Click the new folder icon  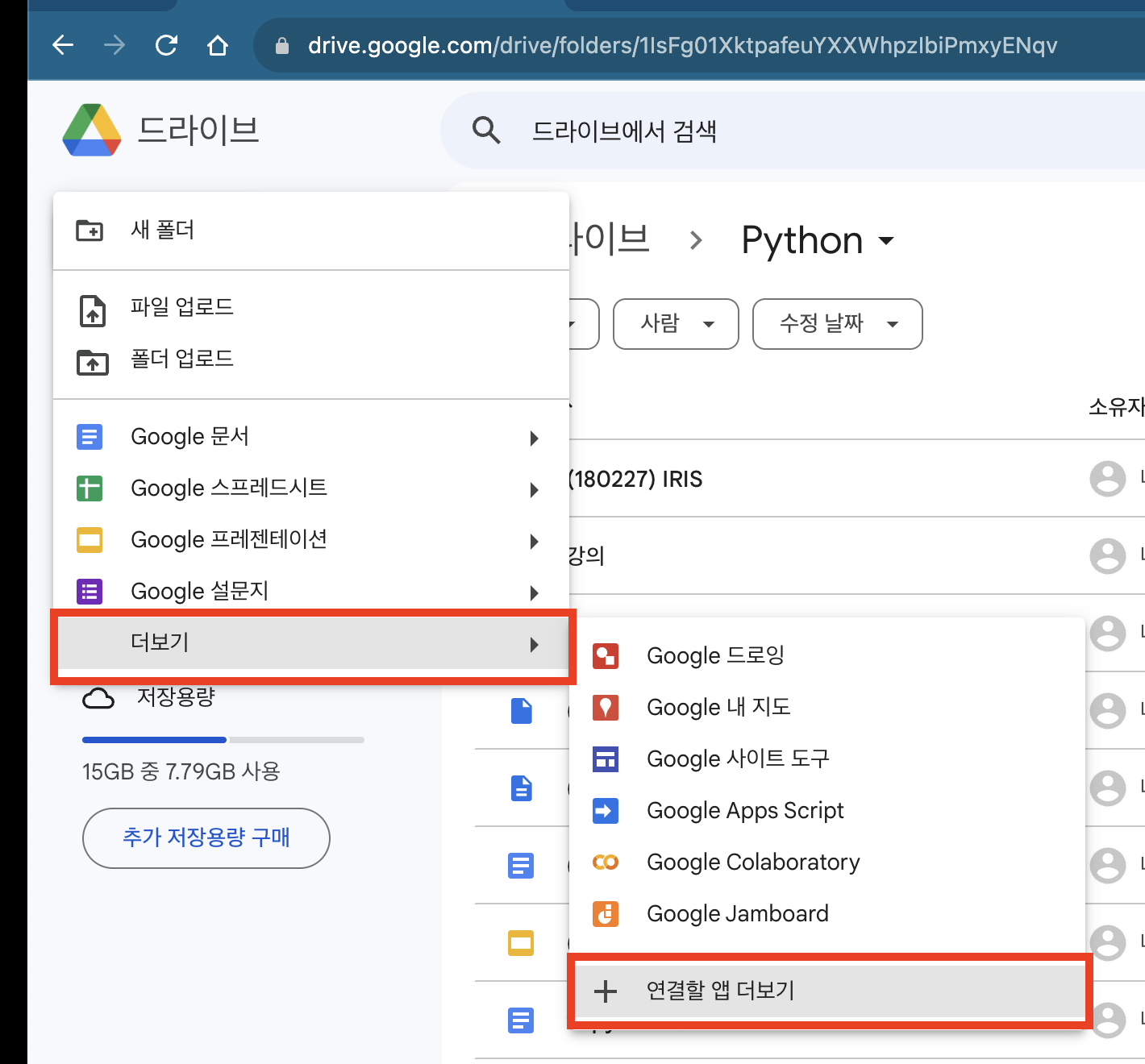click(90, 231)
